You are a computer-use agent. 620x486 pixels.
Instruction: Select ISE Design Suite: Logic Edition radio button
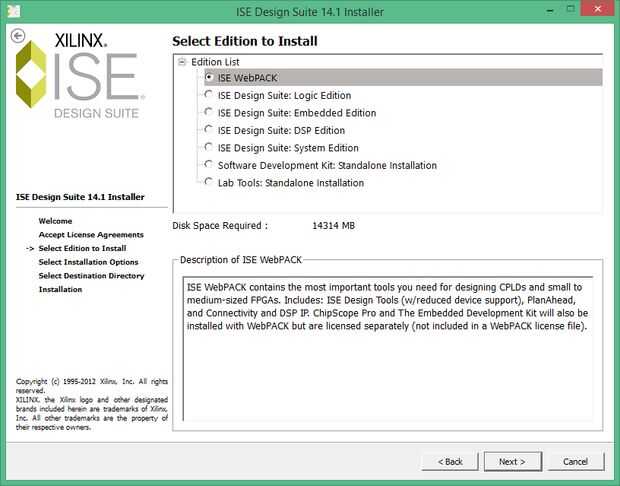[209, 95]
